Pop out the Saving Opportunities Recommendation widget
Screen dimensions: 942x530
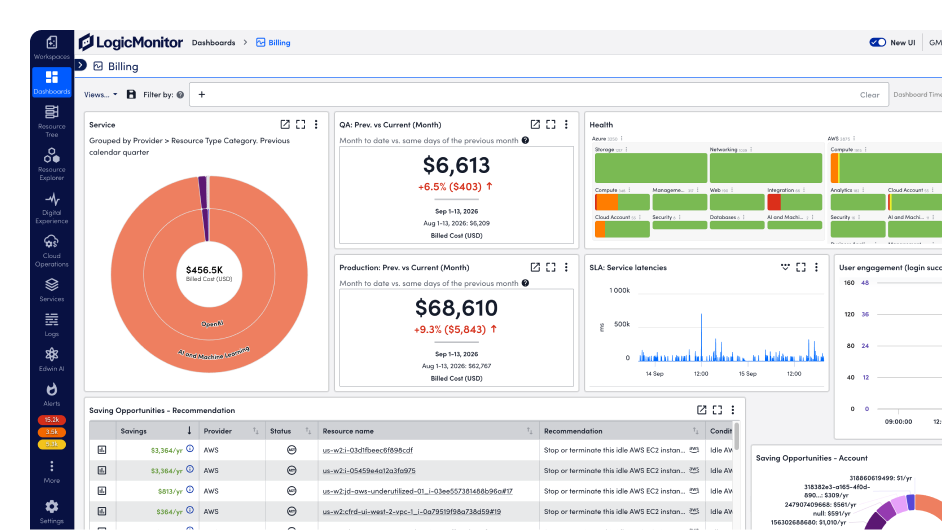pyautogui.click(x=701, y=410)
